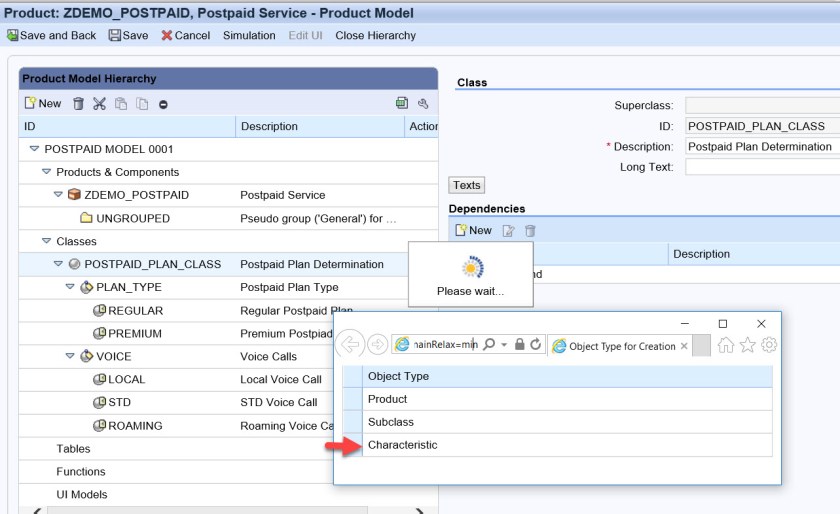The image size is (840, 514).
Task: Click the Simulation toolbar option
Action: (x=249, y=35)
